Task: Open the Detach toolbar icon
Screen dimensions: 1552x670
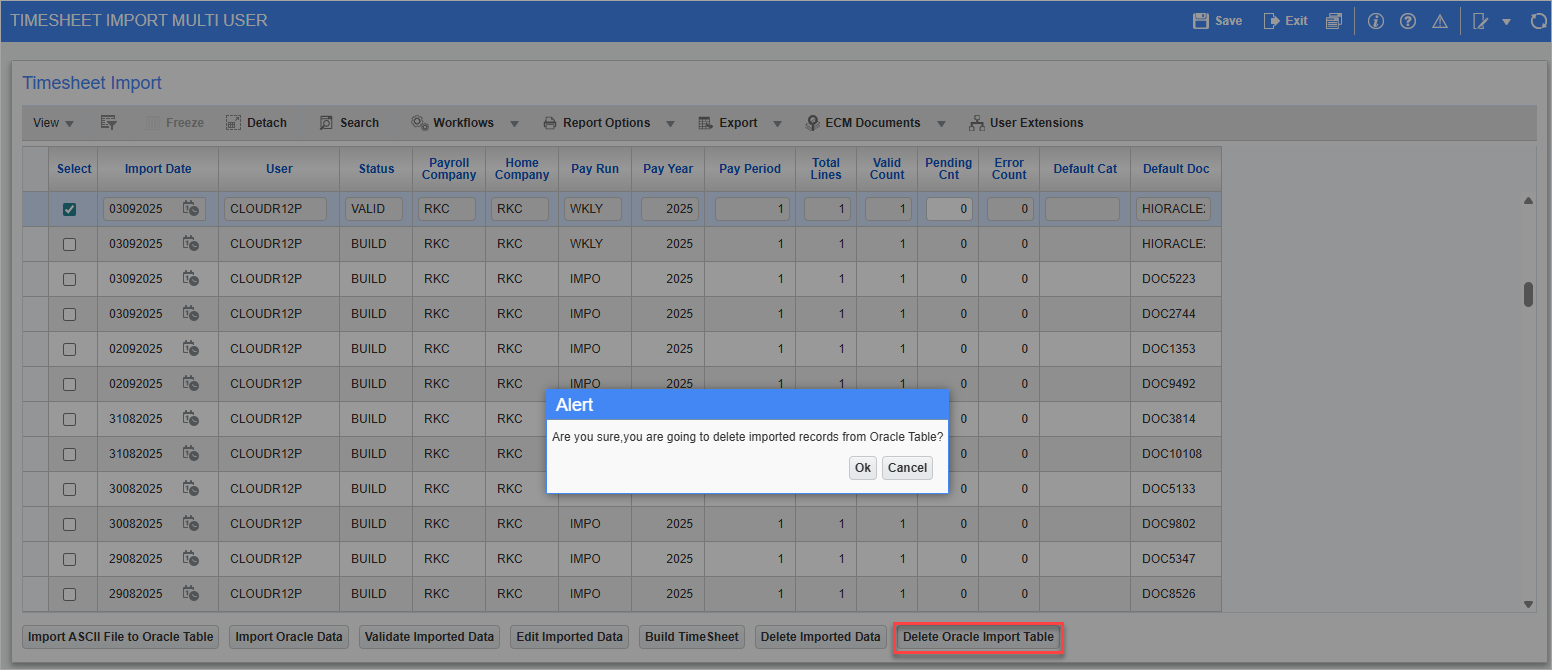Action: click(x=256, y=122)
